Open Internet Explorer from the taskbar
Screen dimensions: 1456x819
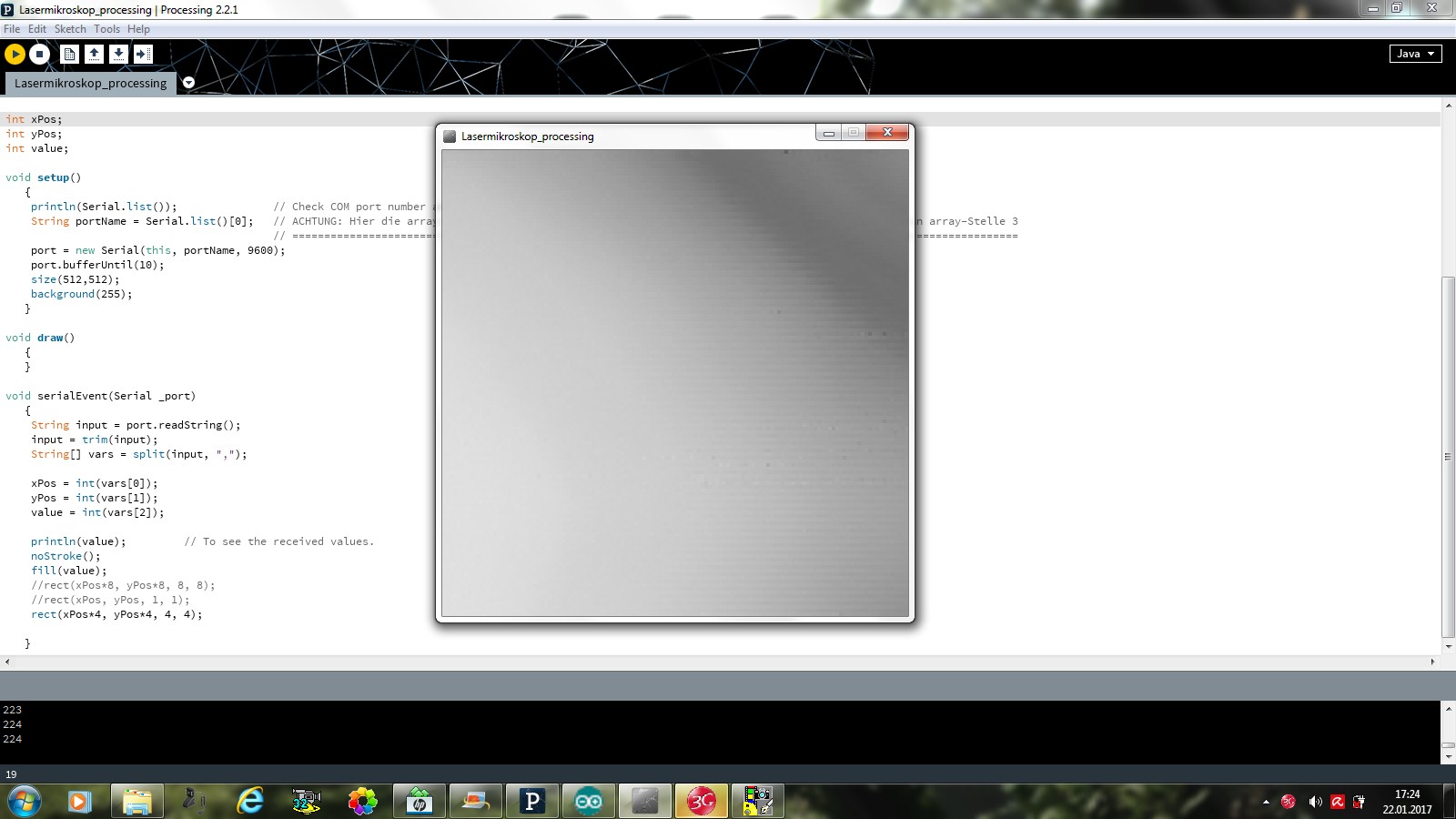(250, 802)
